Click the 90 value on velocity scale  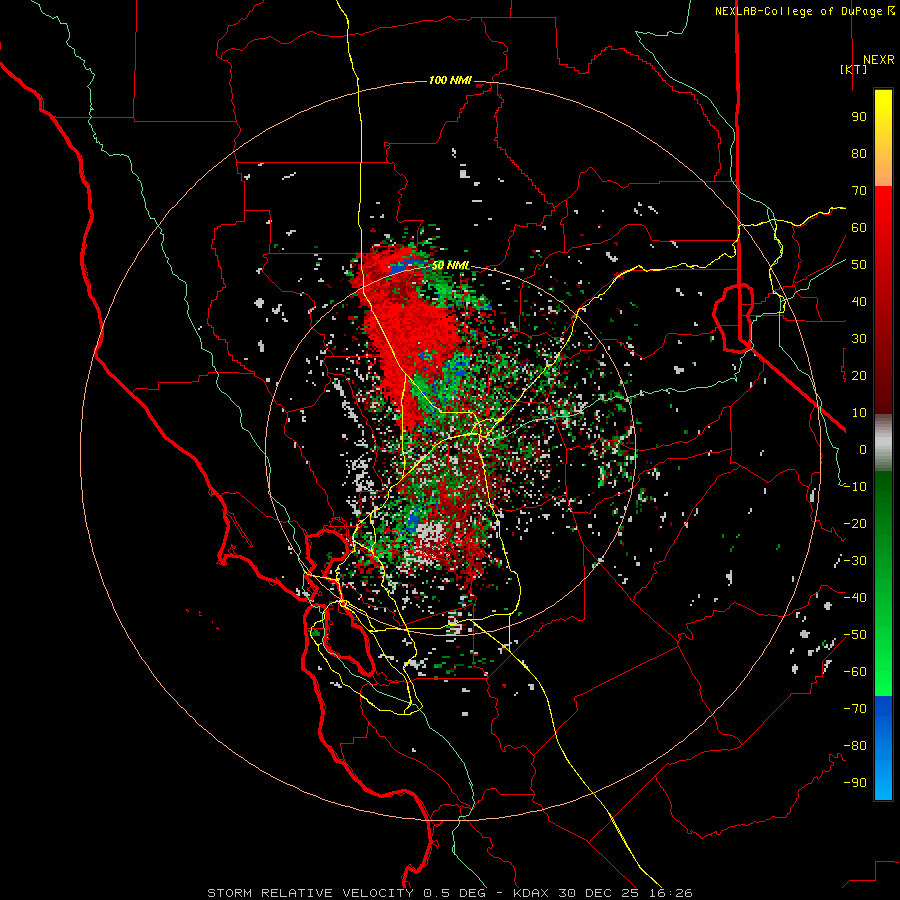(x=859, y=117)
